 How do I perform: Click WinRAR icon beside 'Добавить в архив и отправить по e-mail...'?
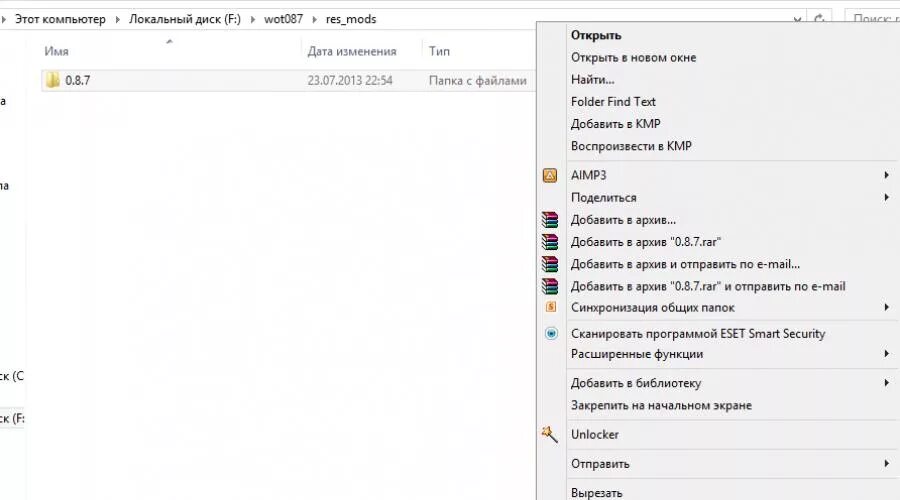point(550,264)
